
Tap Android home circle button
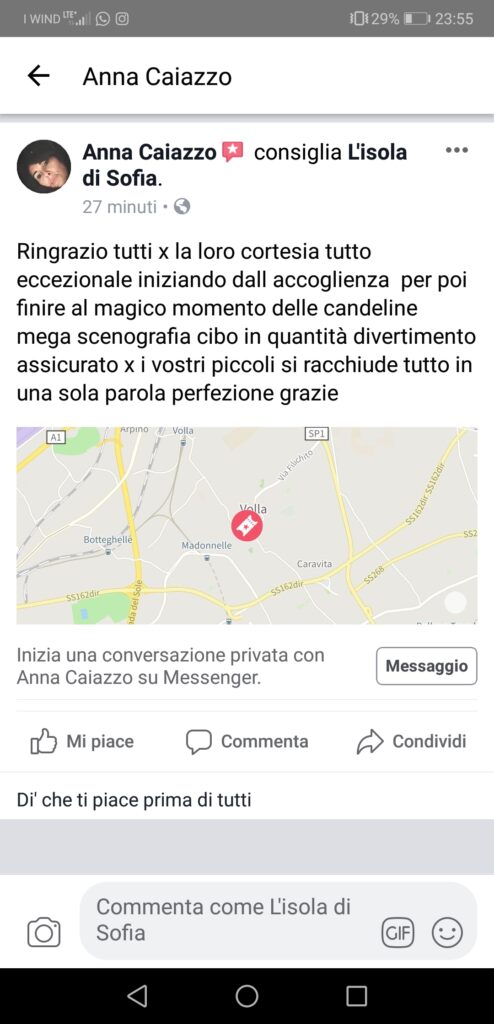click(x=247, y=996)
